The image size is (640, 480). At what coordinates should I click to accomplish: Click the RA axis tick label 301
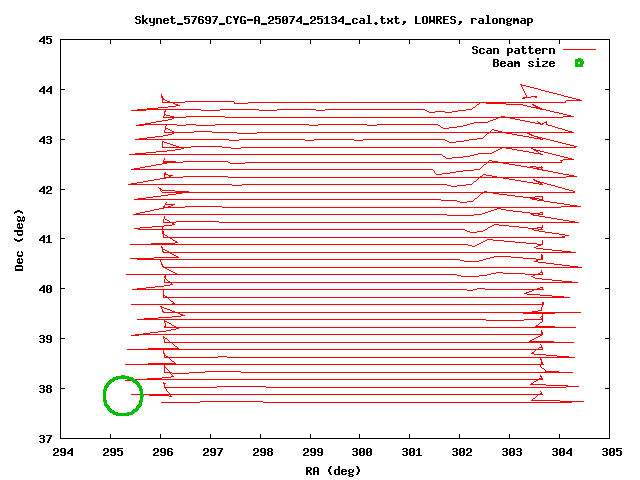(411, 452)
